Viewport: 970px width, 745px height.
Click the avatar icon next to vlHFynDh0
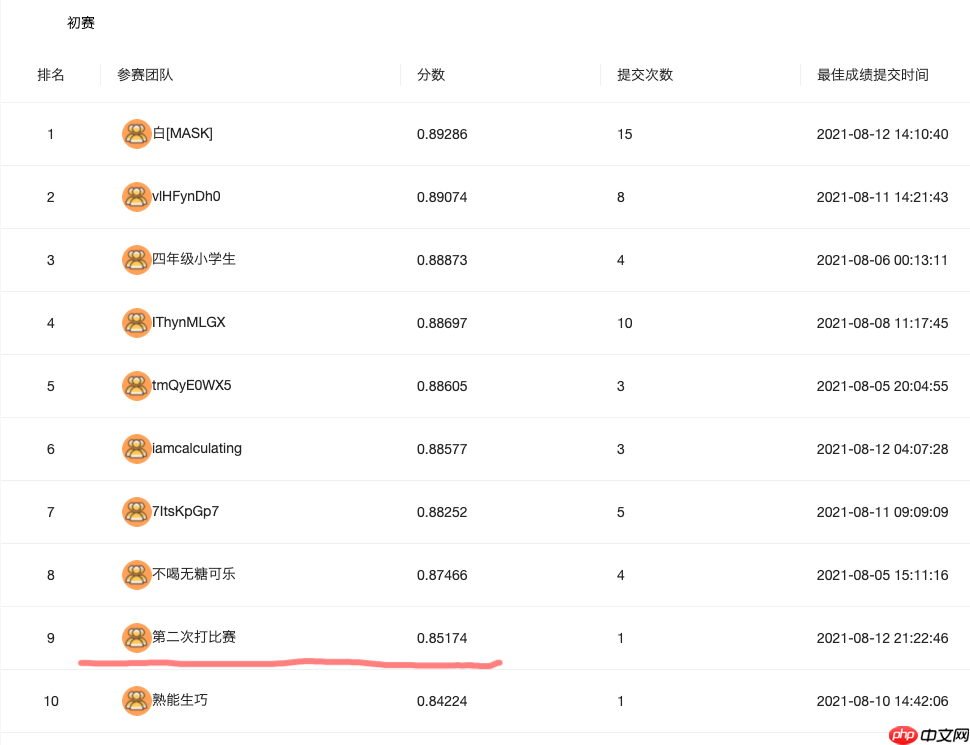click(137, 197)
